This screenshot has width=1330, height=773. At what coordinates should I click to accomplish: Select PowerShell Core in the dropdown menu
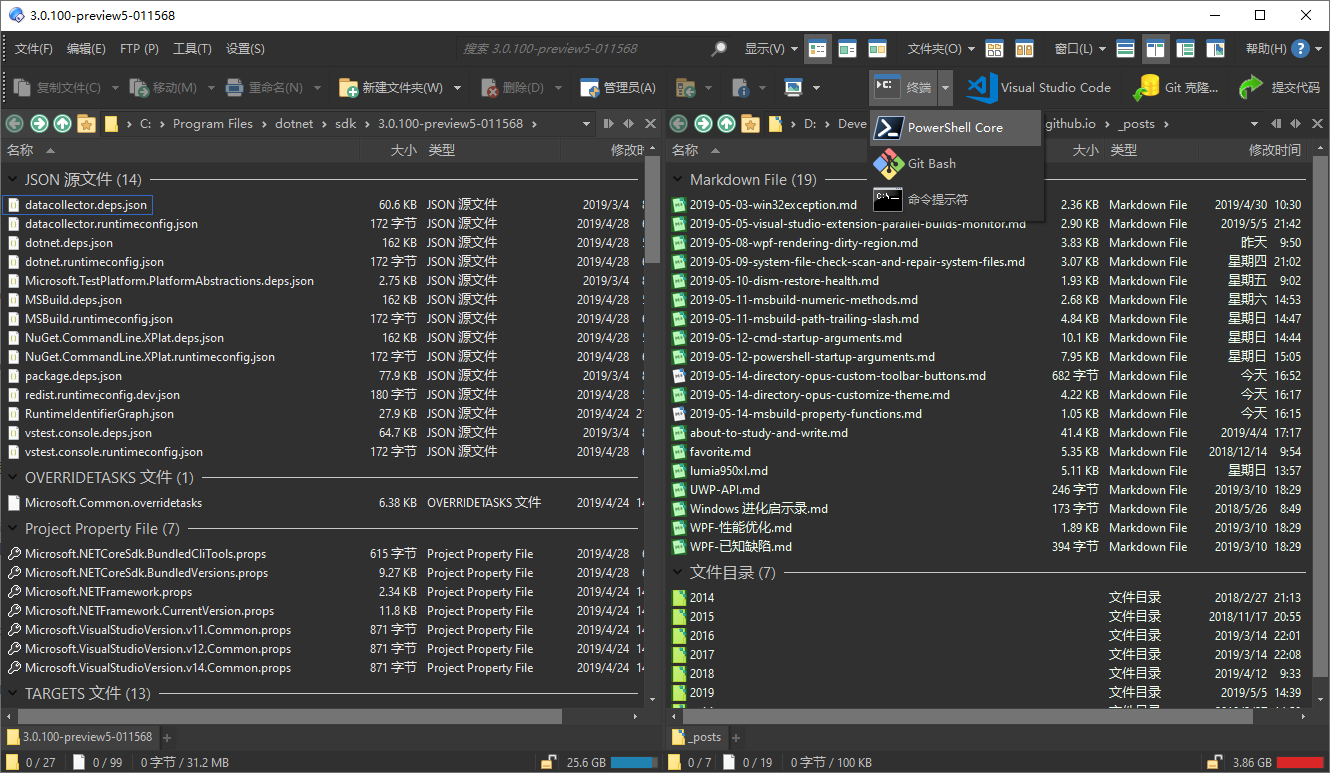pos(944,127)
